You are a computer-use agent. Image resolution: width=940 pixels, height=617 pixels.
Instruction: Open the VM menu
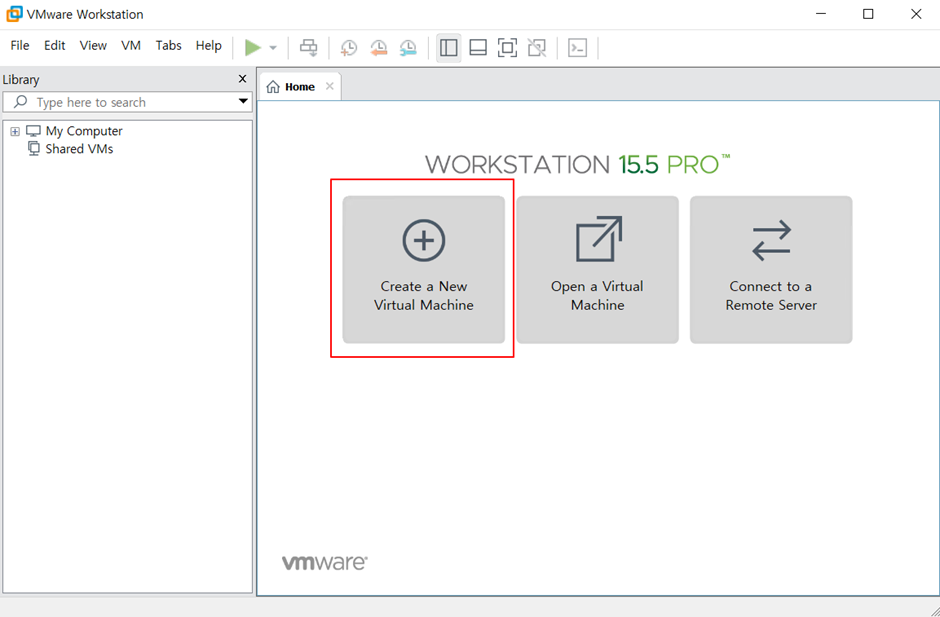pos(131,46)
